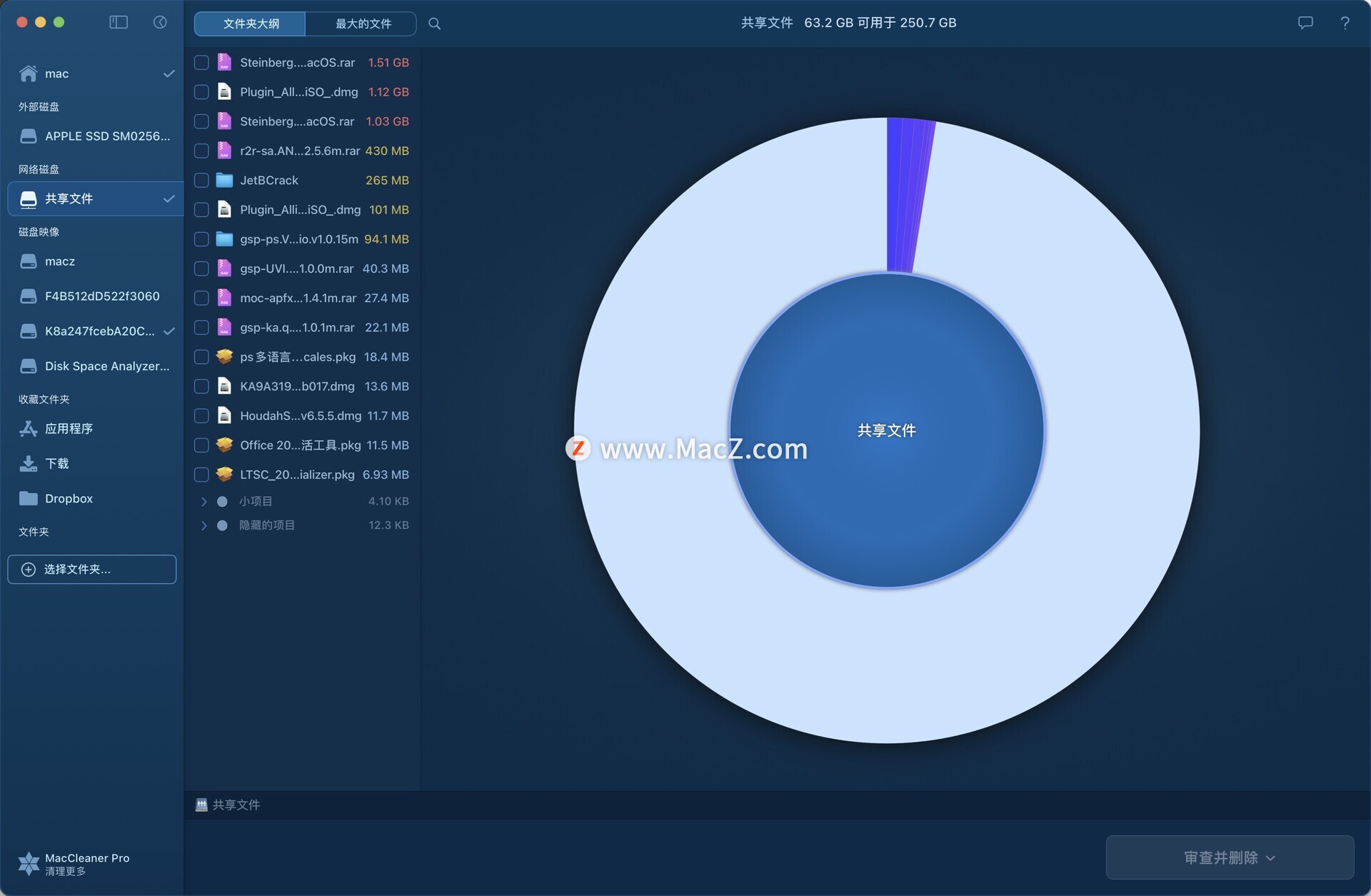Tick the Plugin_Alli...iSO_.dmg 101 MB checkbox
Image resolution: width=1371 pixels, height=896 pixels.
click(x=201, y=209)
